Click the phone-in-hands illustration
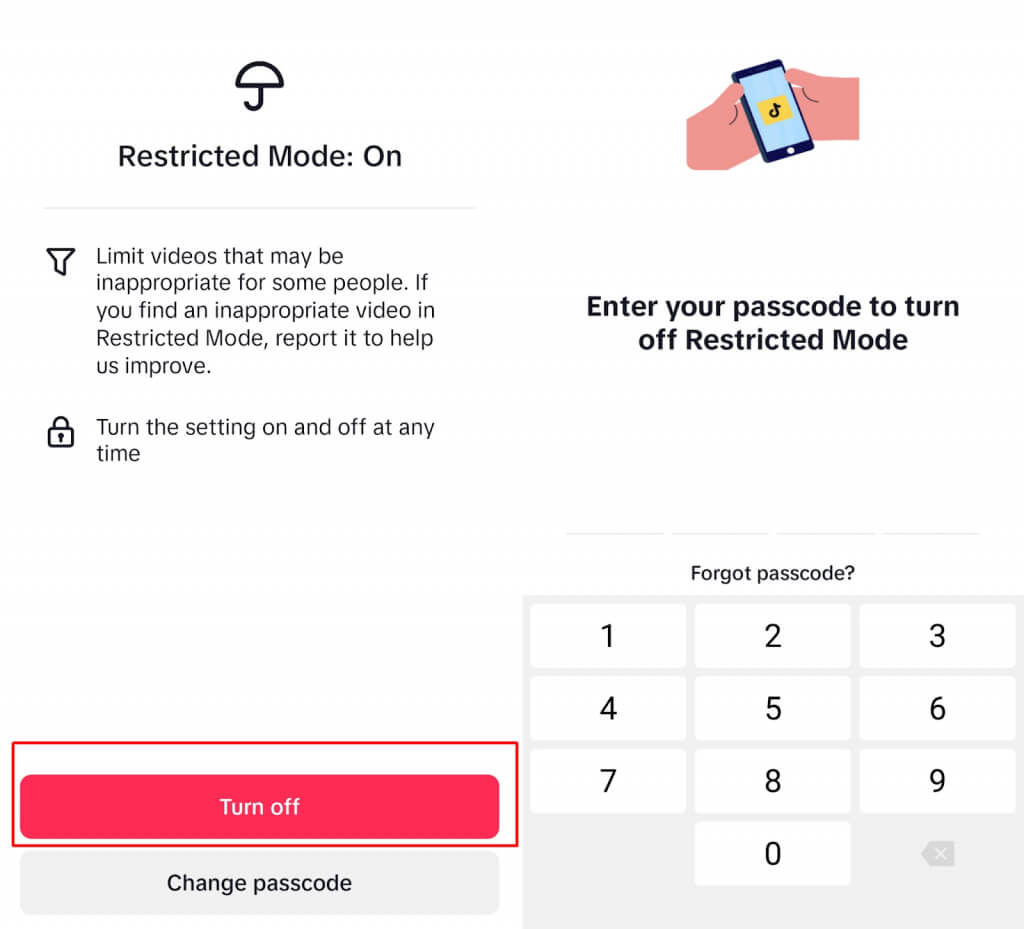Viewport: 1024px width, 929px height. (772, 113)
